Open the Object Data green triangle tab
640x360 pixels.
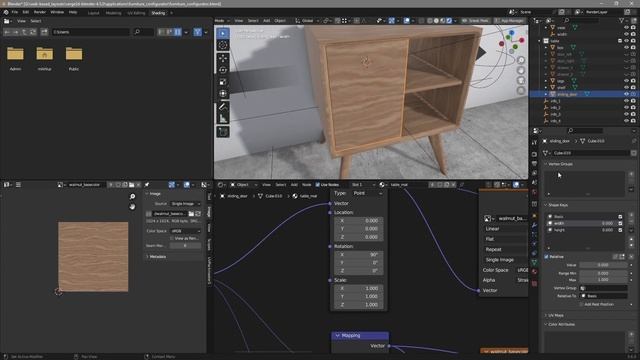[534, 262]
